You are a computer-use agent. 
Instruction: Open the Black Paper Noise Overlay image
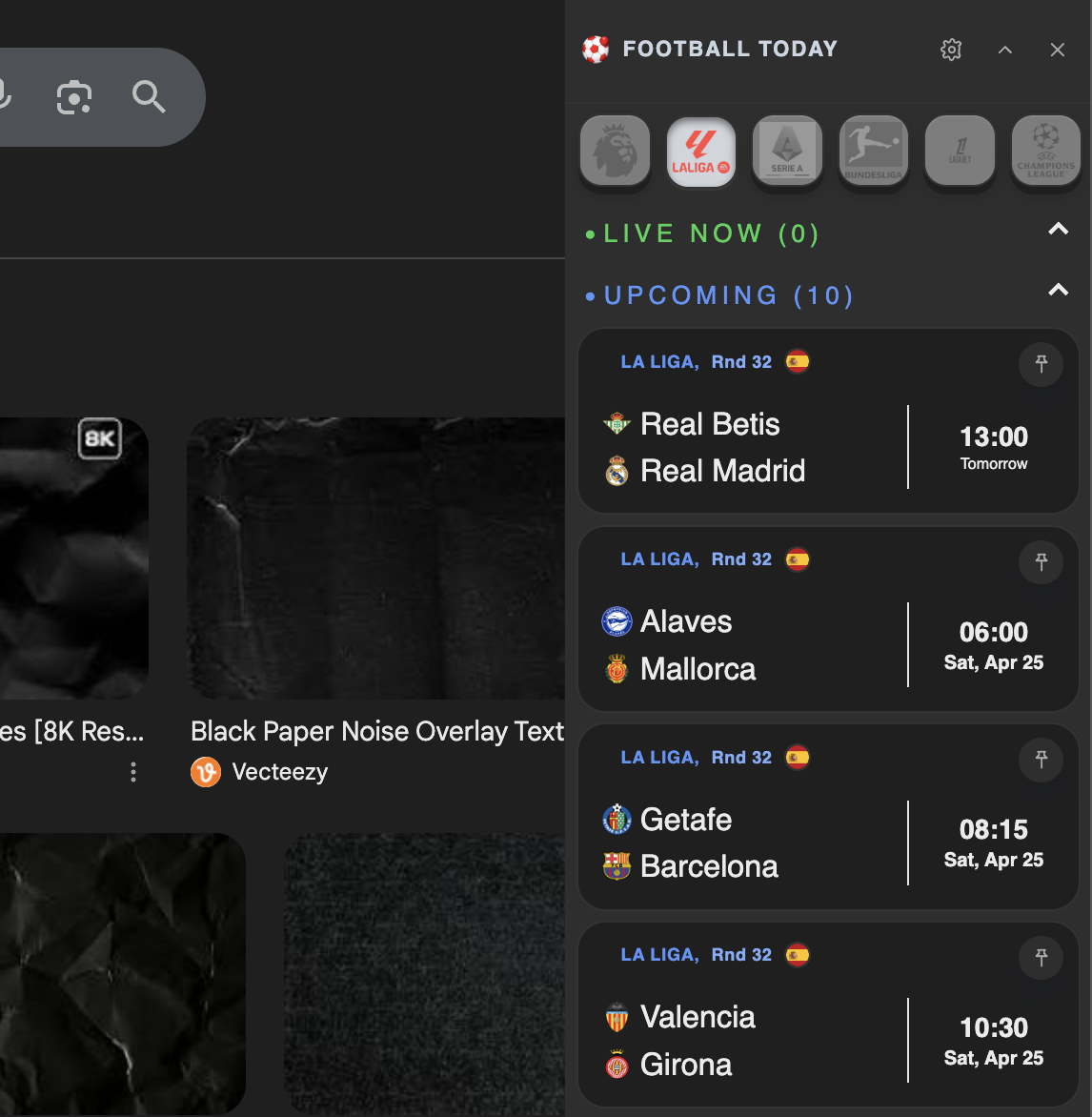(x=375, y=558)
